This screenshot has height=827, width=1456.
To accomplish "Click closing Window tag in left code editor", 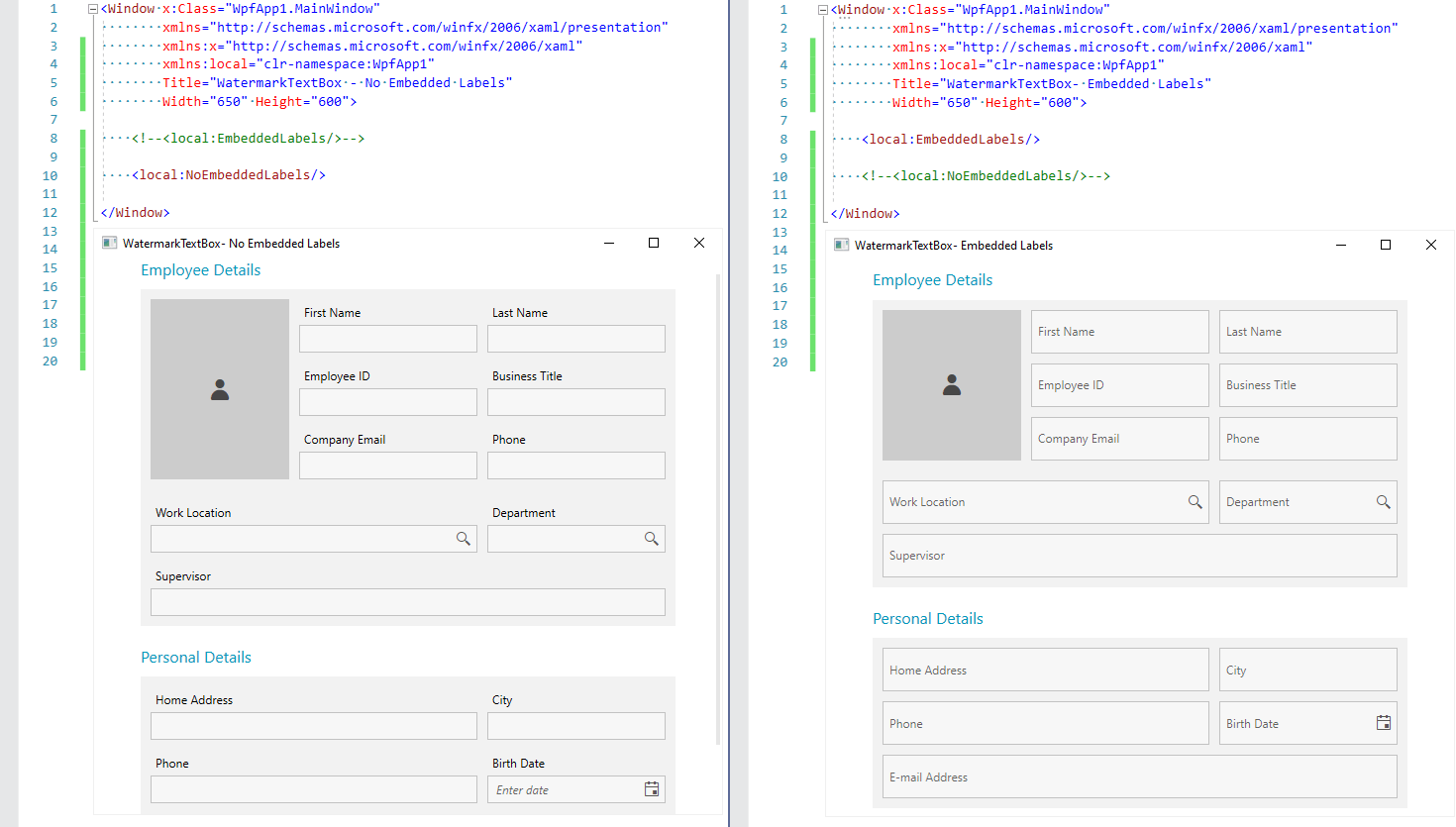I will 135,213.
